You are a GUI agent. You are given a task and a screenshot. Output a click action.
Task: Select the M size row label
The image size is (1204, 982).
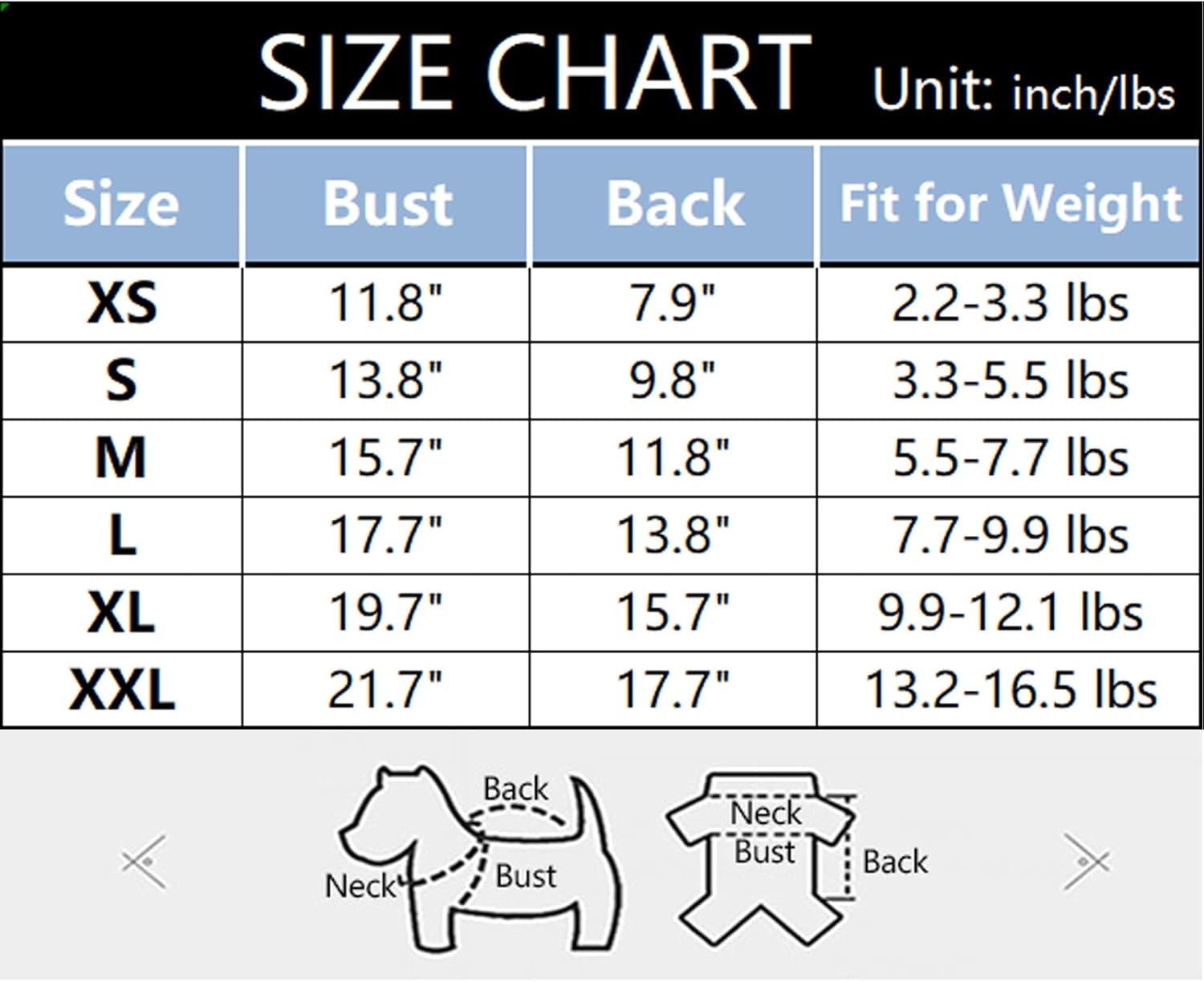point(121,458)
